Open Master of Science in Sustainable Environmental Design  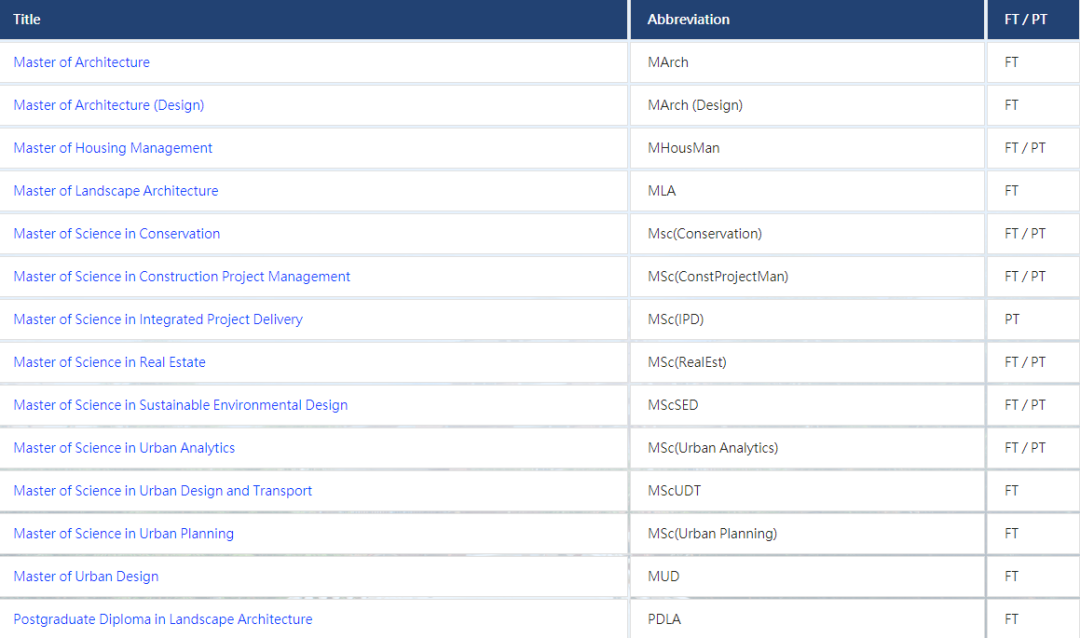(180, 405)
